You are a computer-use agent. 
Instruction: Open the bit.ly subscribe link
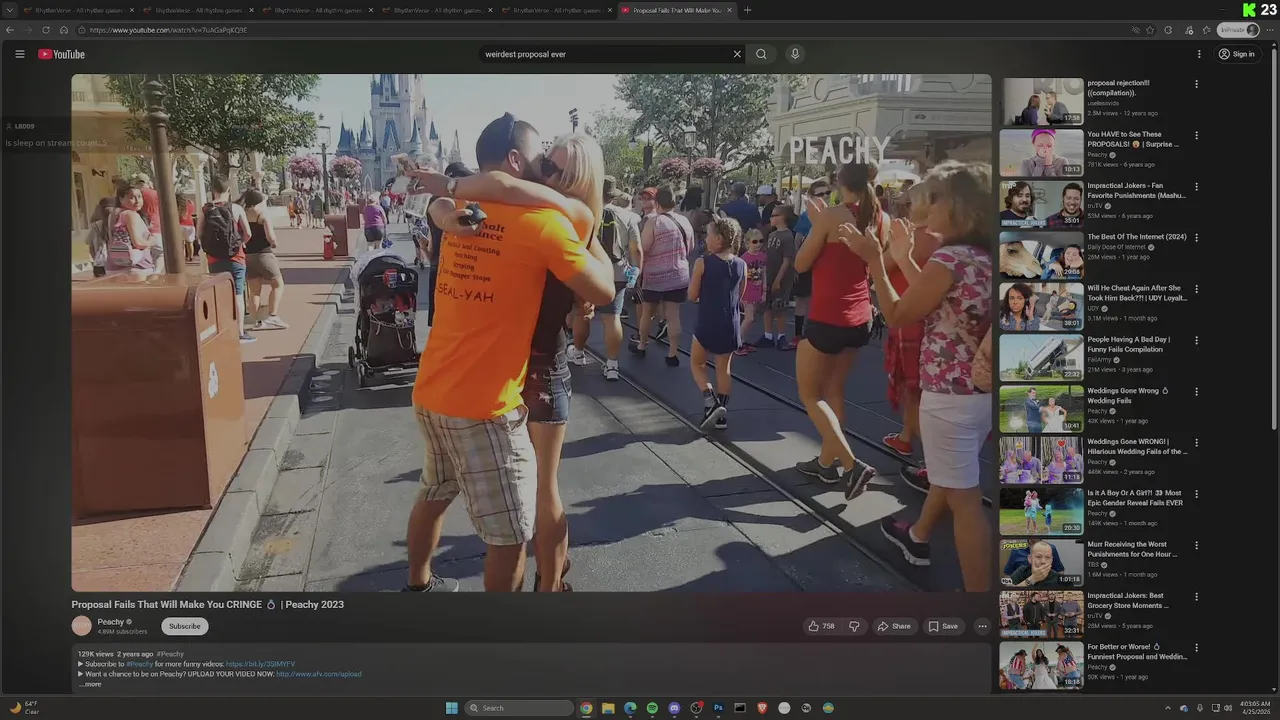(260, 664)
